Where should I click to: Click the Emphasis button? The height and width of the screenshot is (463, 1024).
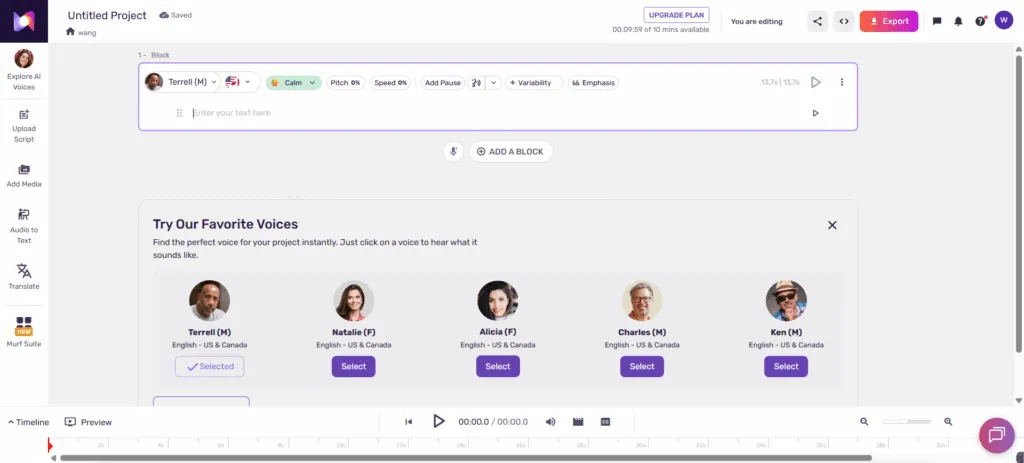(x=593, y=83)
